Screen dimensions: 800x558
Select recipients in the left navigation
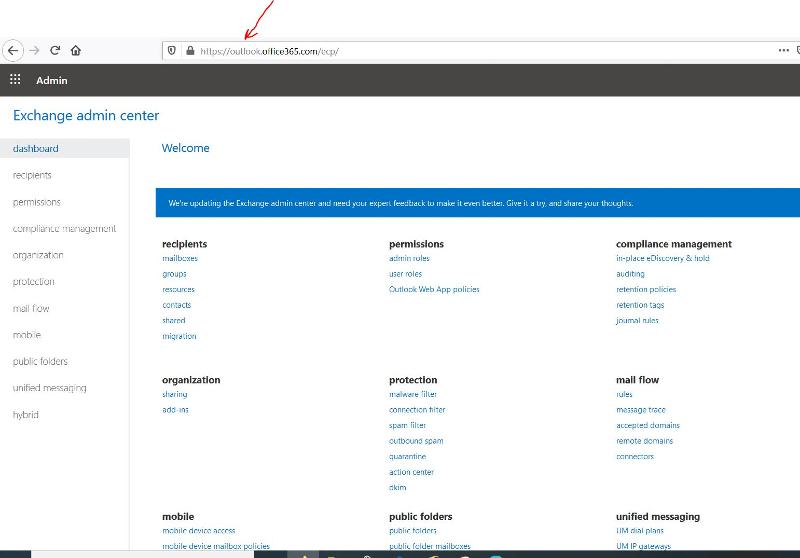pos(32,175)
